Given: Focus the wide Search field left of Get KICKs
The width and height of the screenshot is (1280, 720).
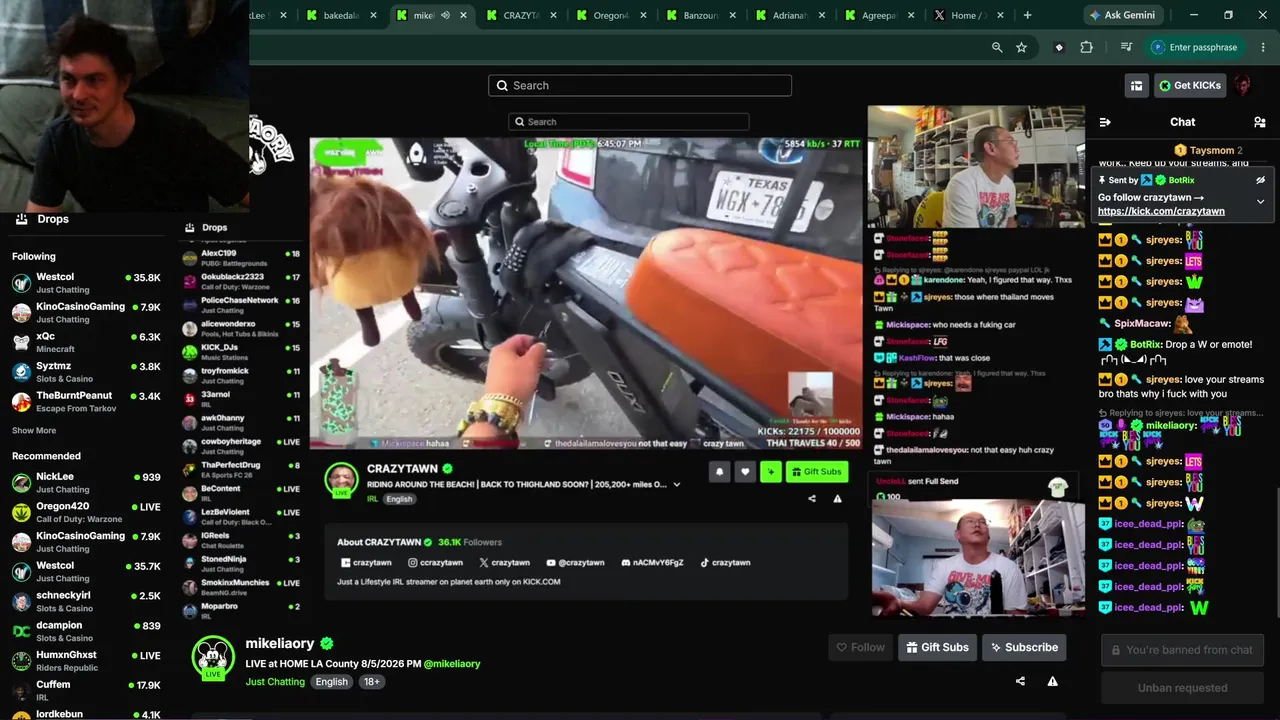Looking at the screenshot, I should tap(640, 86).
